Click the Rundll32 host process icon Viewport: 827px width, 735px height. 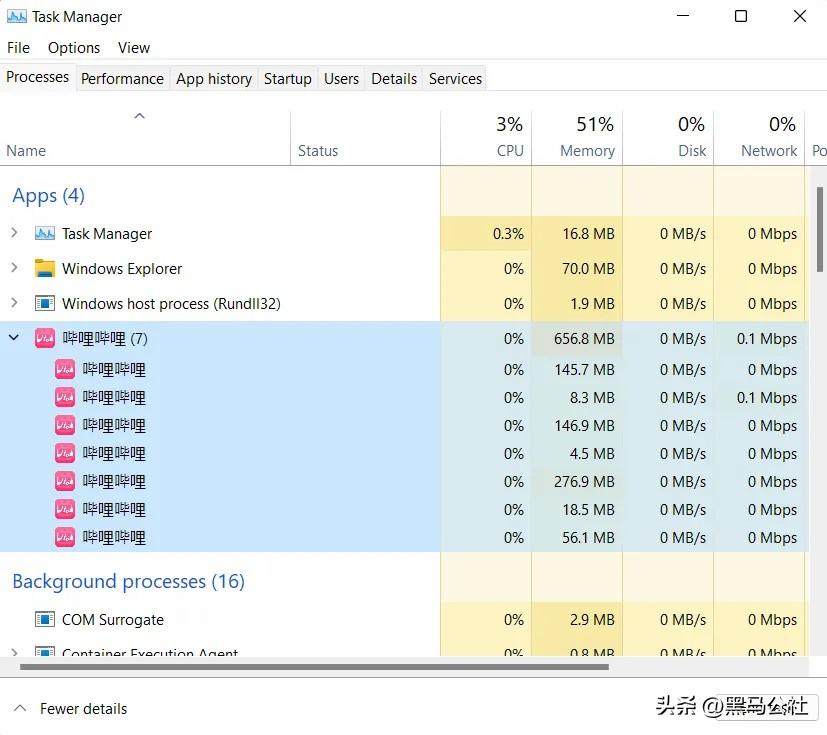[45, 304]
